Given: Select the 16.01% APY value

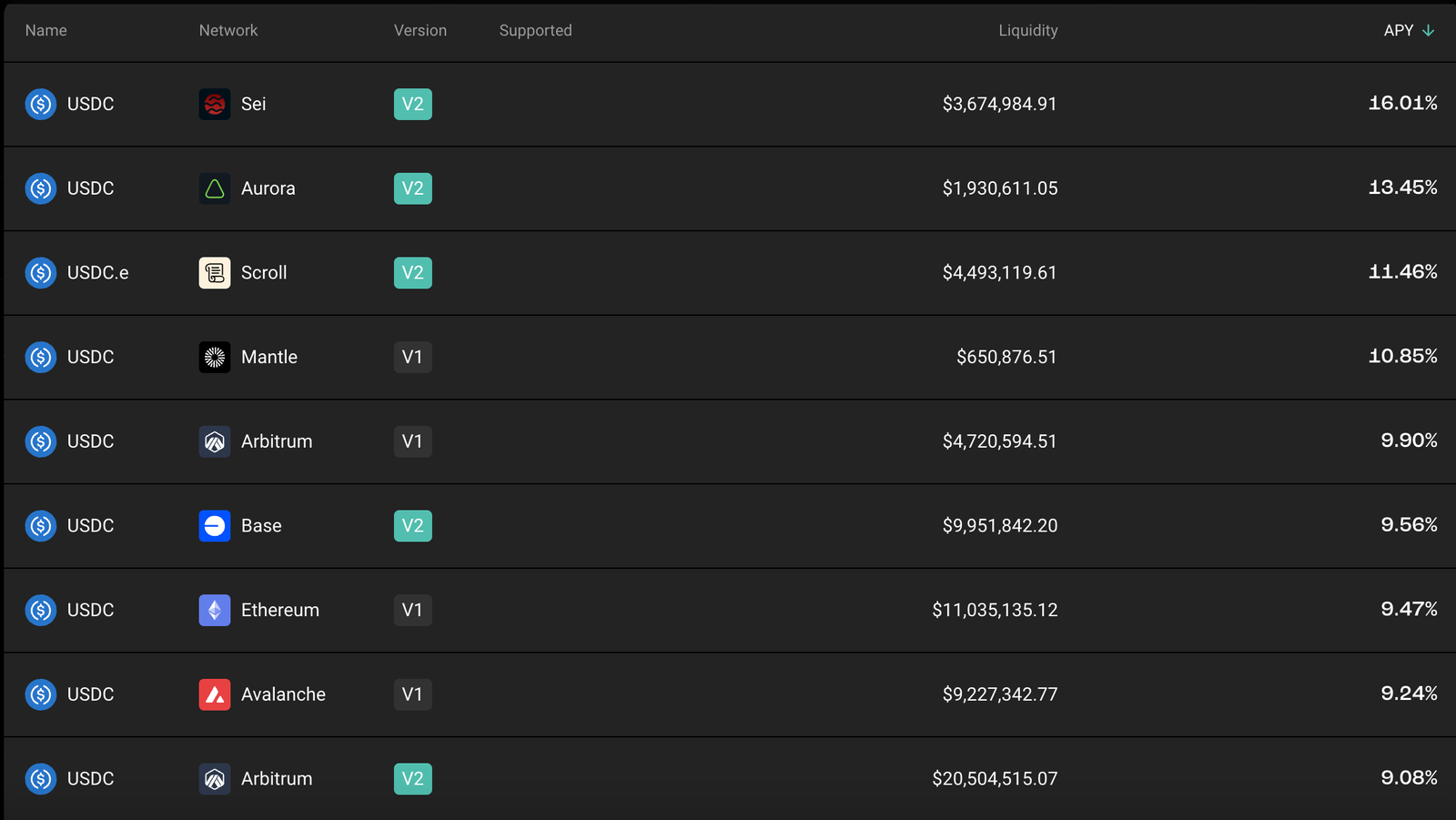Looking at the screenshot, I should pyautogui.click(x=1402, y=104).
